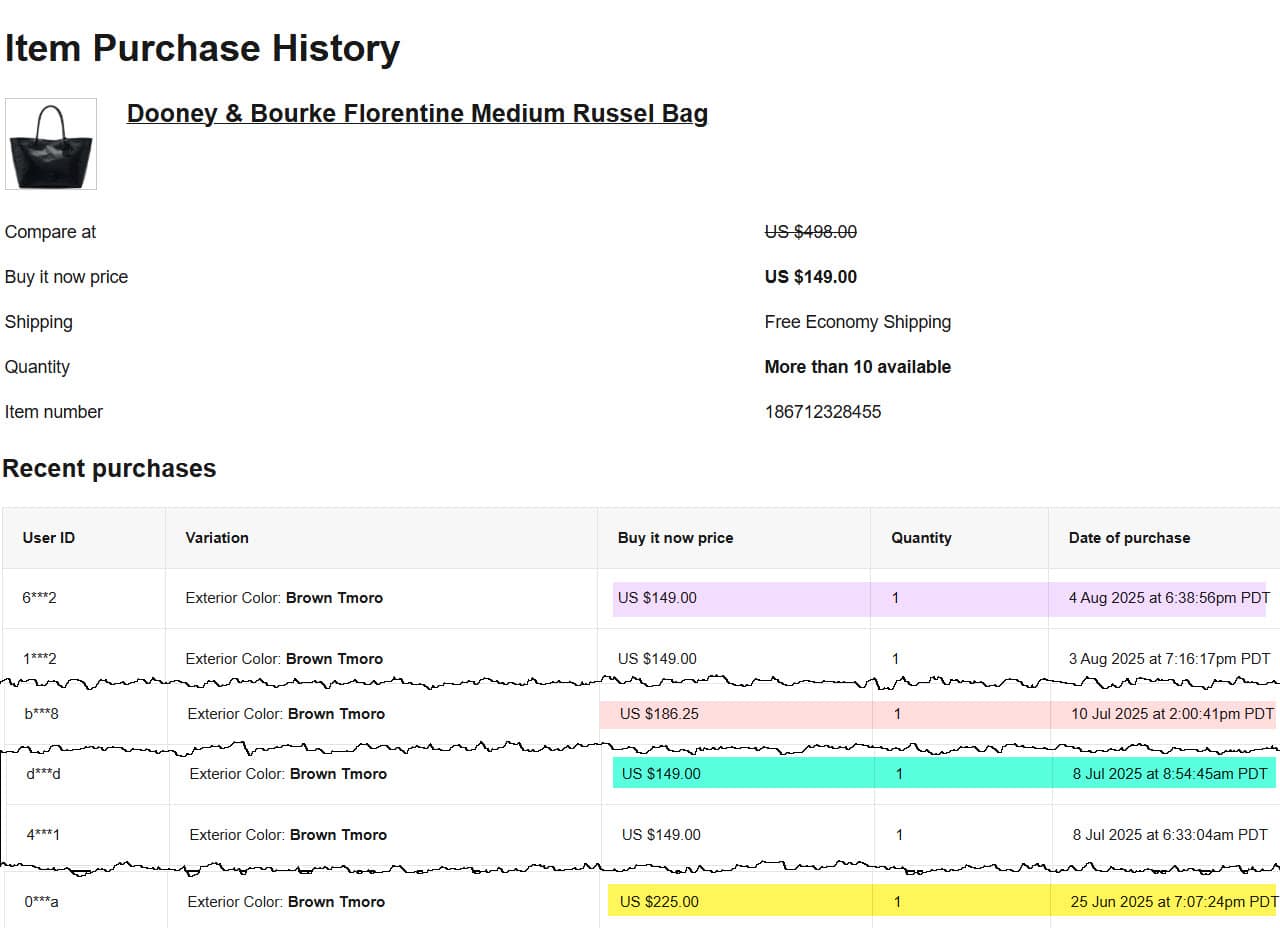Image resolution: width=1280 pixels, height=928 pixels.
Task: Click the Free Economy Shipping text
Action: coord(857,322)
